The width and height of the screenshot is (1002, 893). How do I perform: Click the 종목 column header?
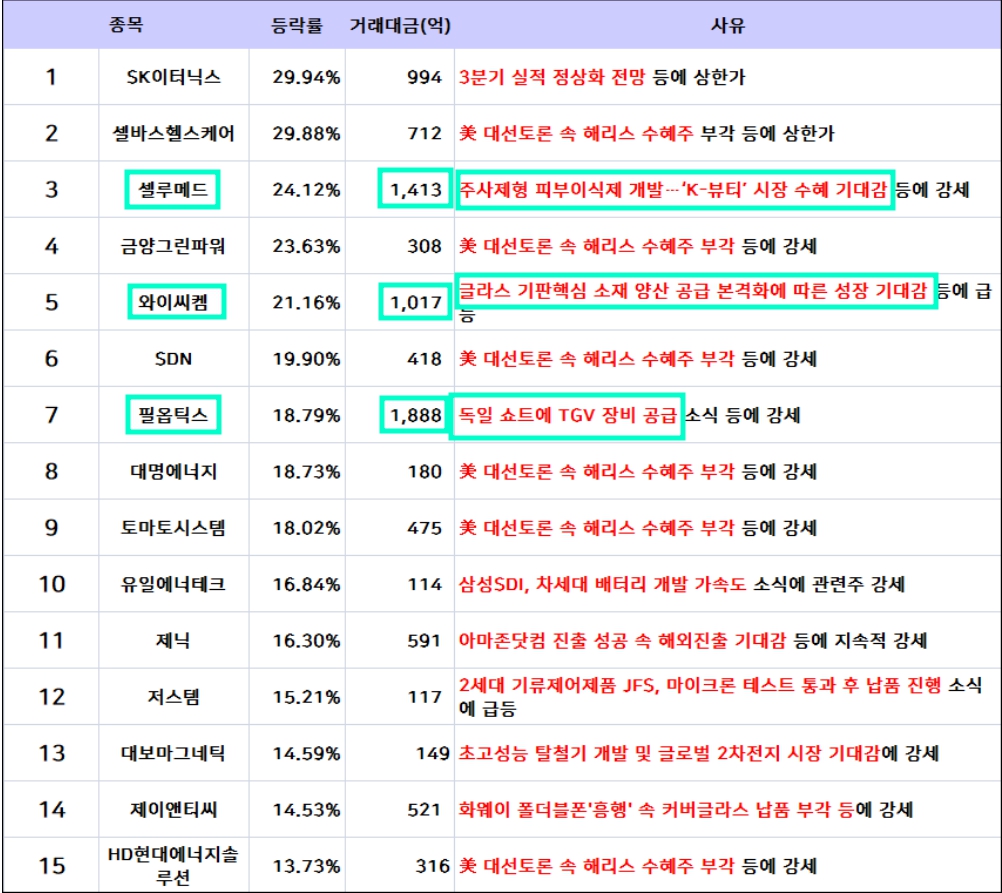pos(126,26)
